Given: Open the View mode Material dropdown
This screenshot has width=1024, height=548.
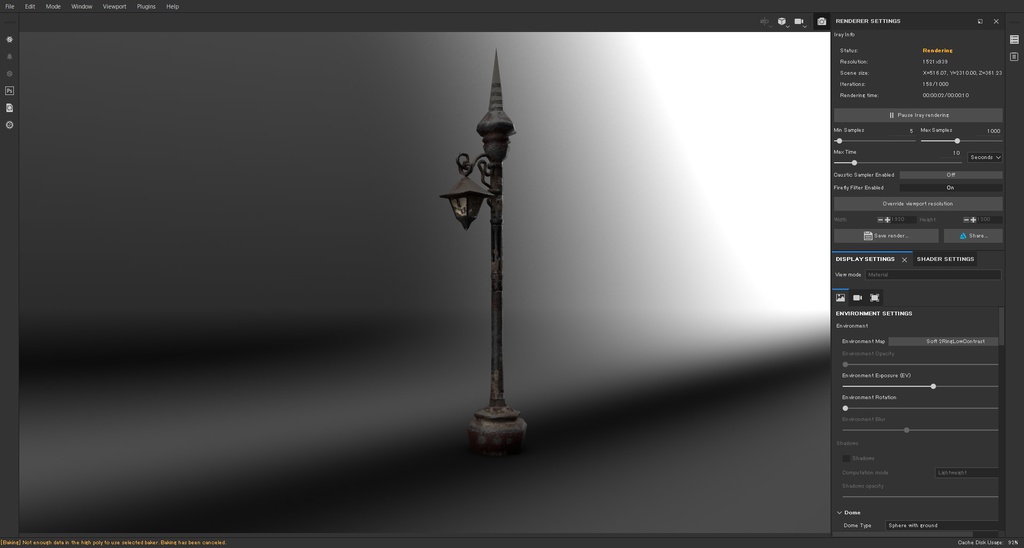Looking at the screenshot, I should 933,275.
